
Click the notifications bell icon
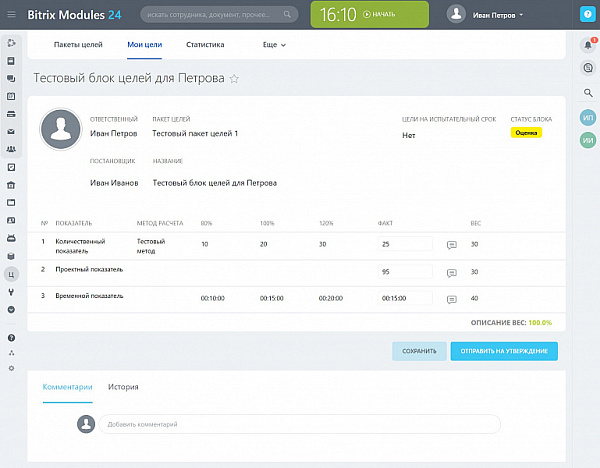click(x=588, y=45)
